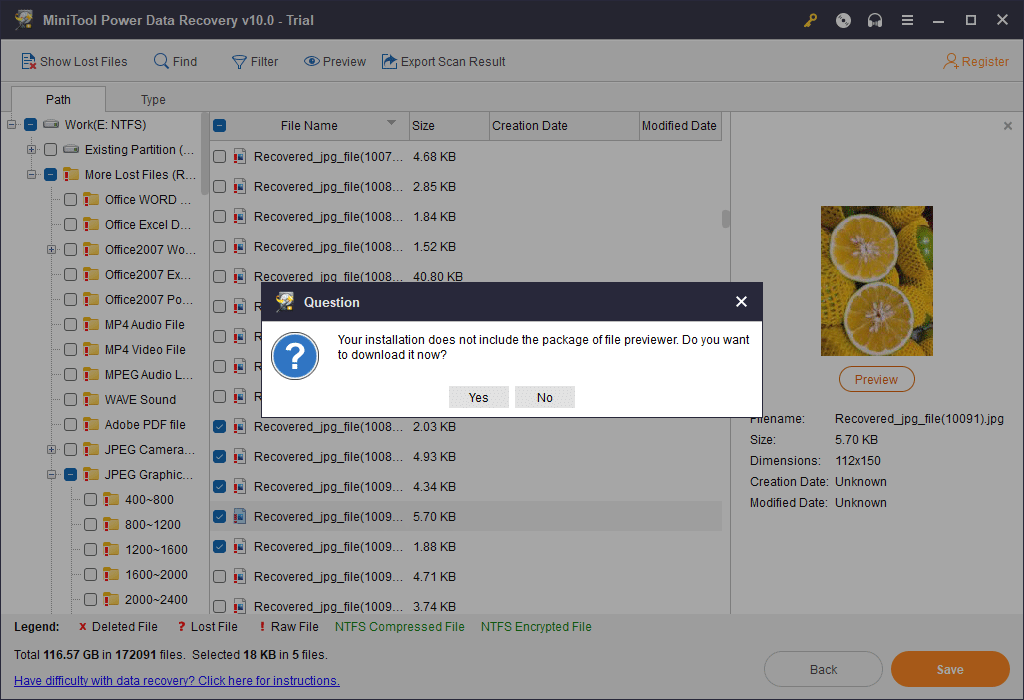Click the 1200~1600 folder icon
Image resolution: width=1024 pixels, height=700 pixels.
pos(111,549)
